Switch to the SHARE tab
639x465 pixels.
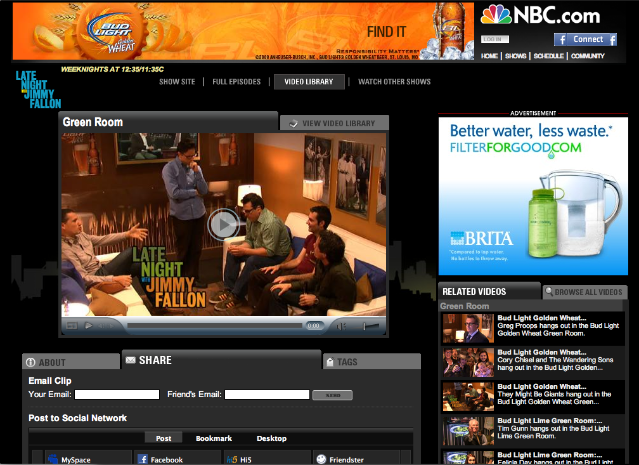coord(221,360)
